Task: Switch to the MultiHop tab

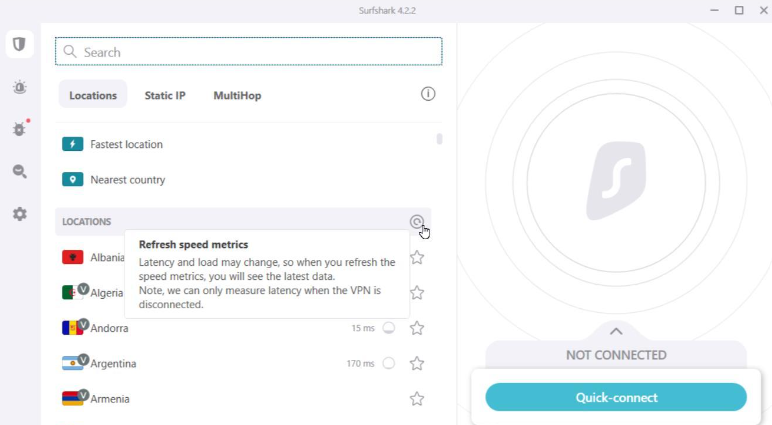Action: (237, 96)
